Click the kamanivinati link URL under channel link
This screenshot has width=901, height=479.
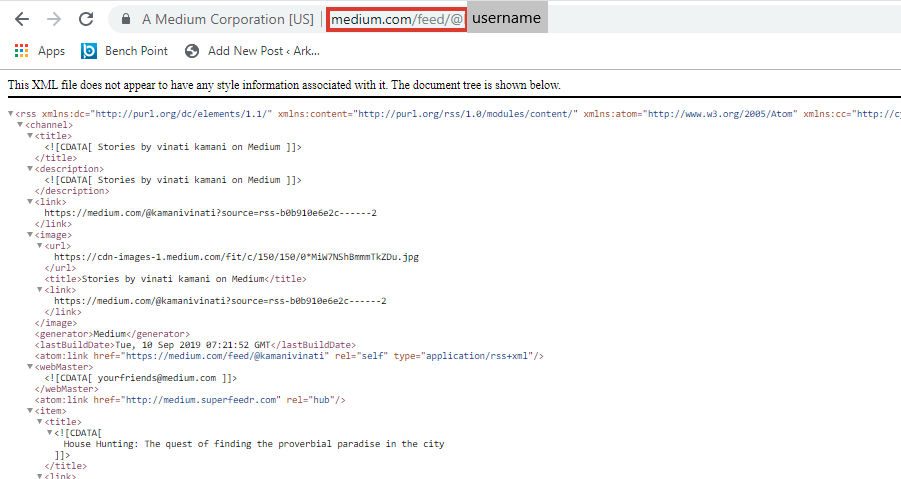[x=210, y=213]
